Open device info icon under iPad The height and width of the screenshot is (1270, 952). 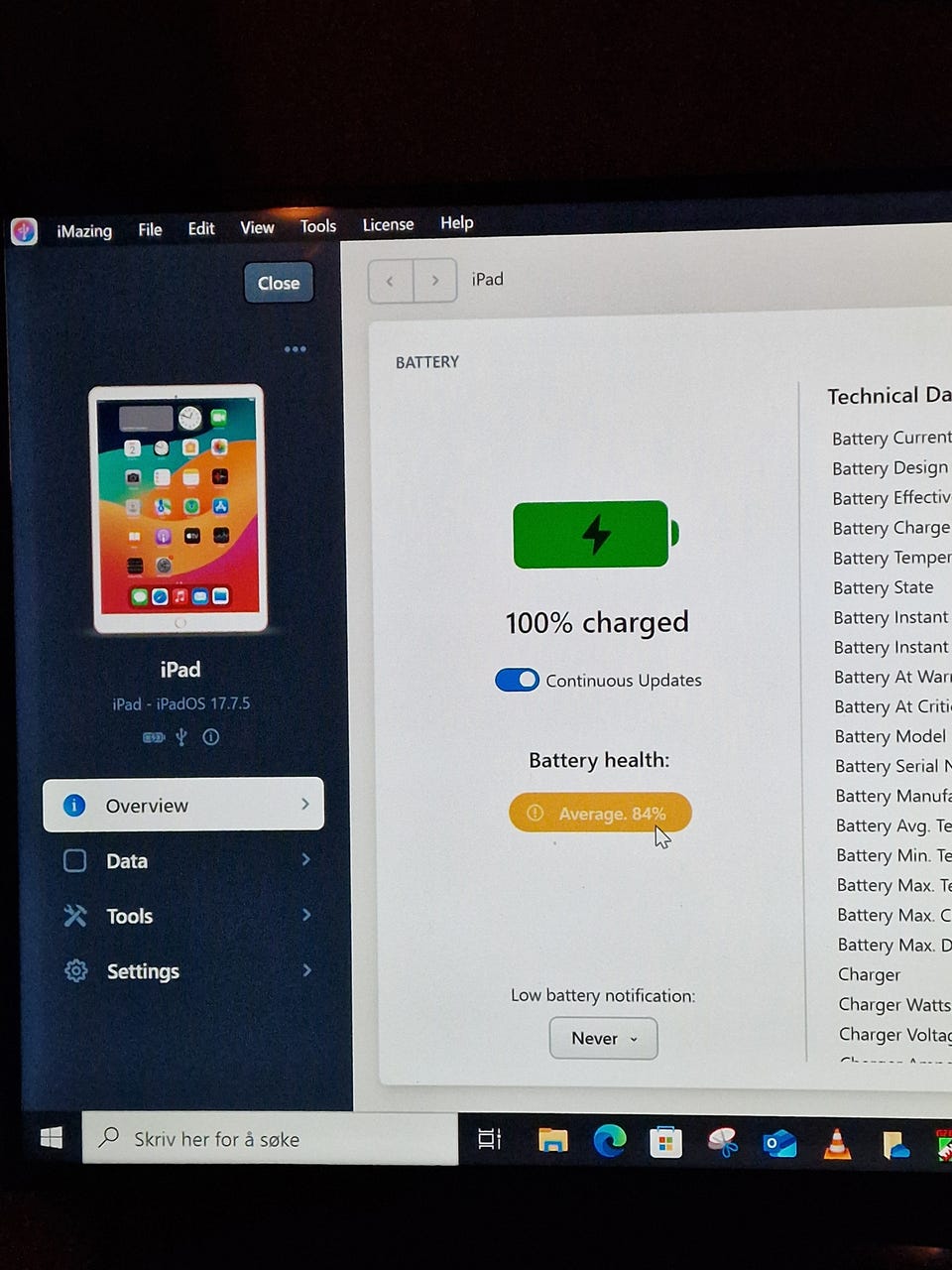tap(210, 737)
